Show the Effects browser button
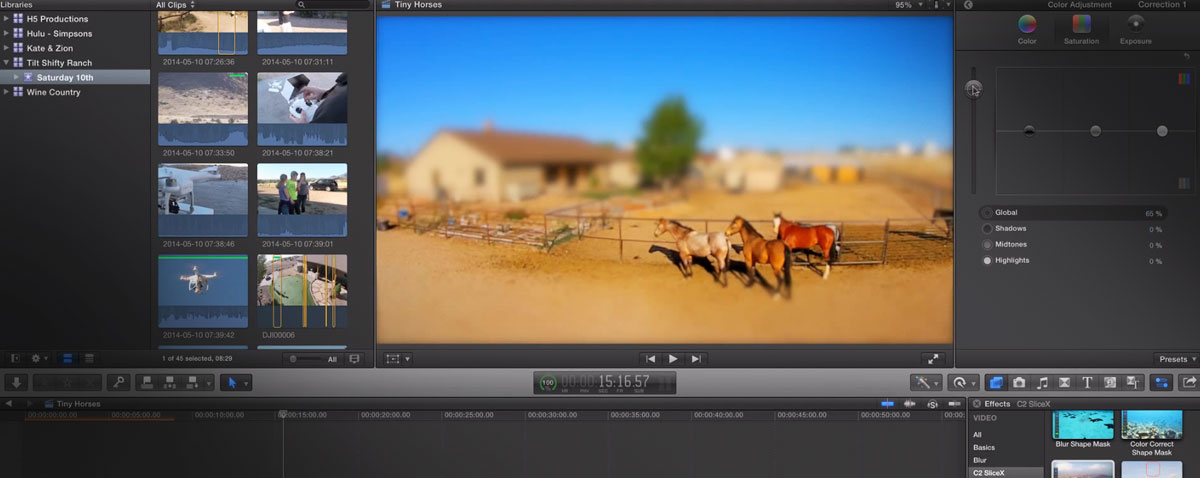Image resolution: width=1200 pixels, height=478 pixels. (x=997, y=382)
